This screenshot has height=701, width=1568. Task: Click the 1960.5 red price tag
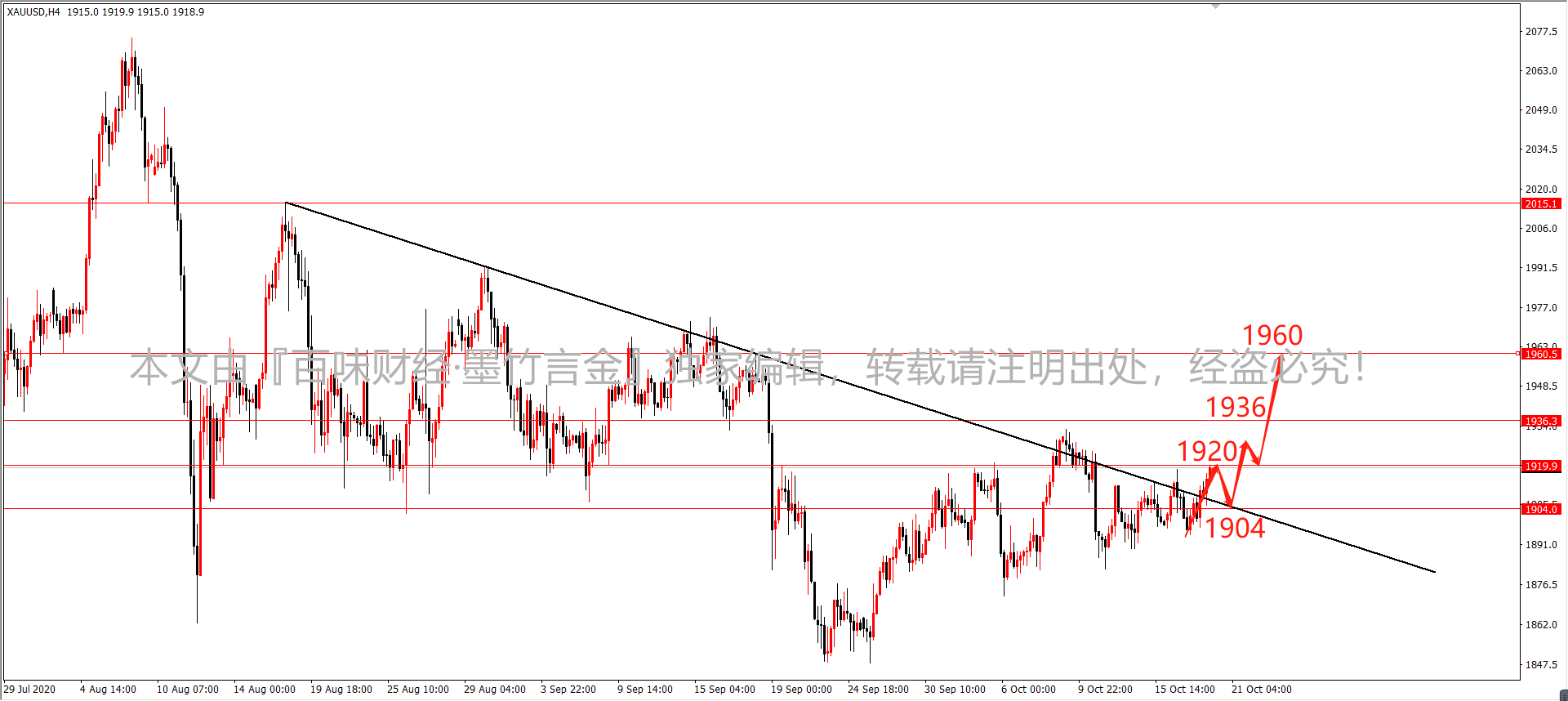1541,354
